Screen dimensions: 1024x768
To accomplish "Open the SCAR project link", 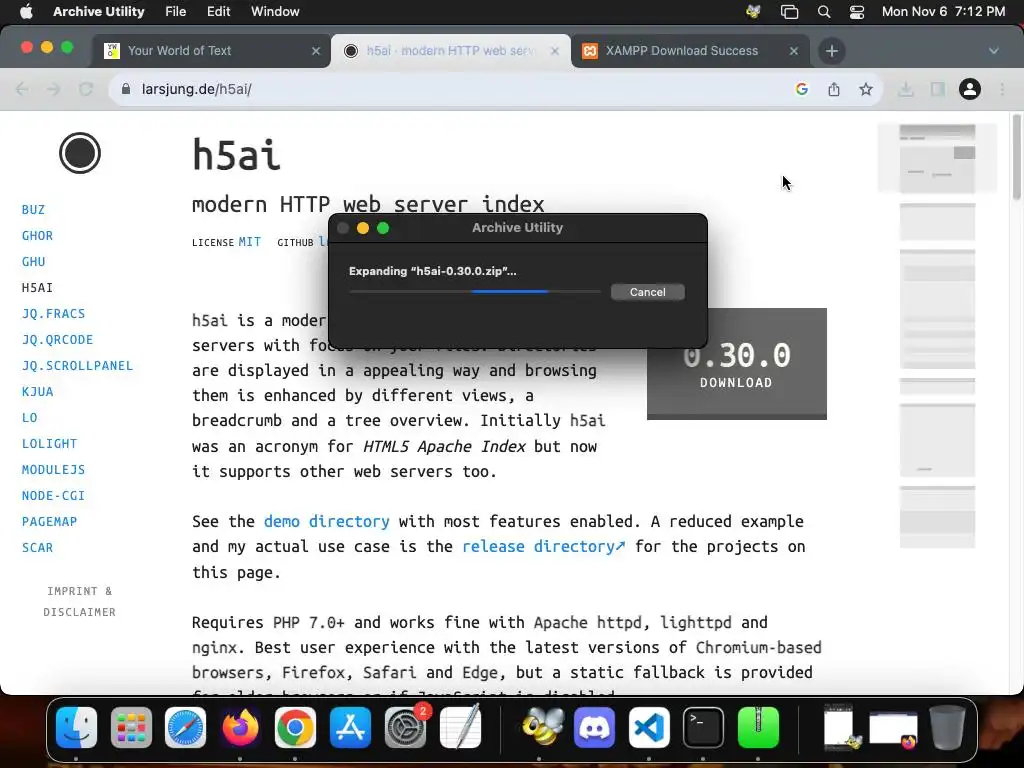I will pyautogui.click(x=37, y=548).
